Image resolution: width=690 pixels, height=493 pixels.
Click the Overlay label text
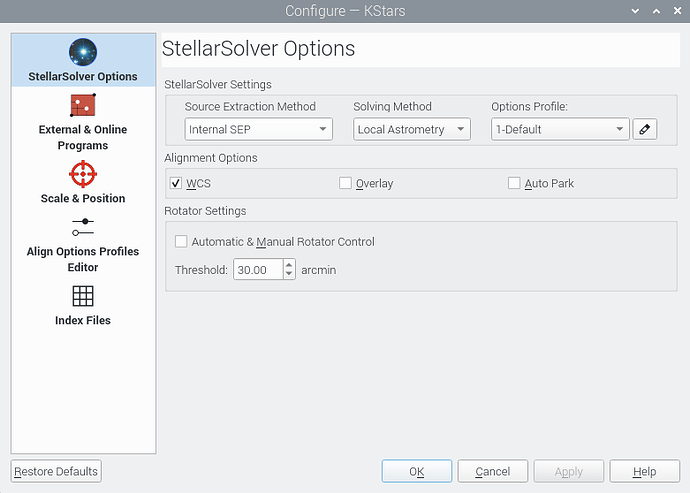pos(374,184)
